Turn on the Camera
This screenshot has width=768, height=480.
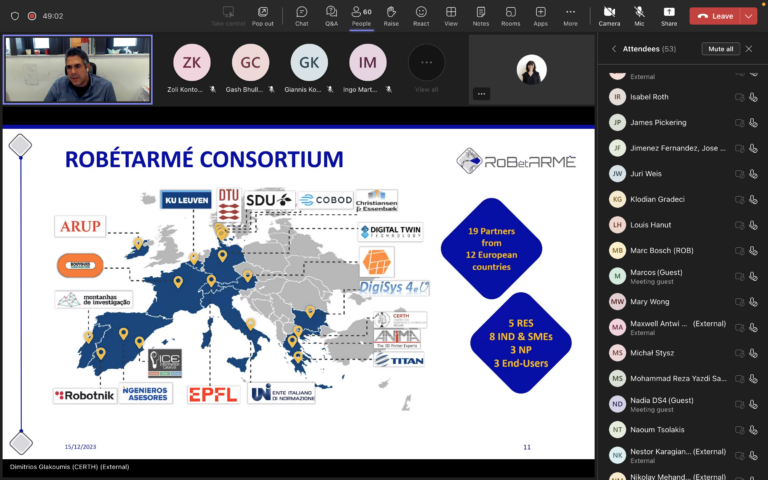pos(609,16)
